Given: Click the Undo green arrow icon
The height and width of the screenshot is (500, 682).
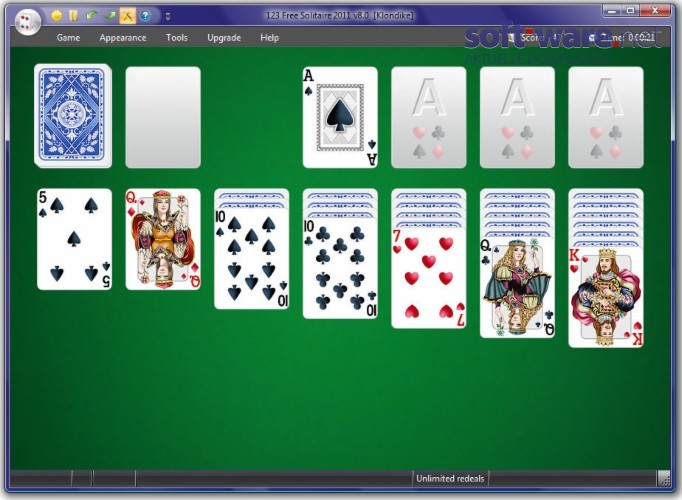Looking at the screenshot, I should (92, 16).
